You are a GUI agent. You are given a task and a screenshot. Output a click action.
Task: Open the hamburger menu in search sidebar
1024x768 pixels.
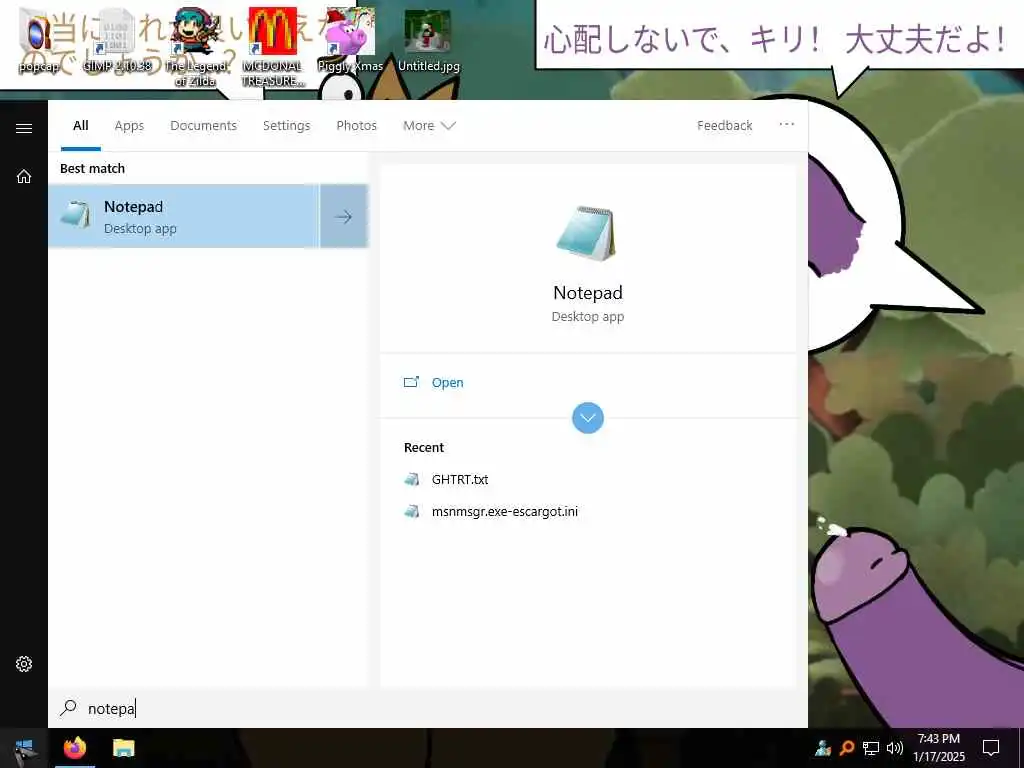point(24,128)
